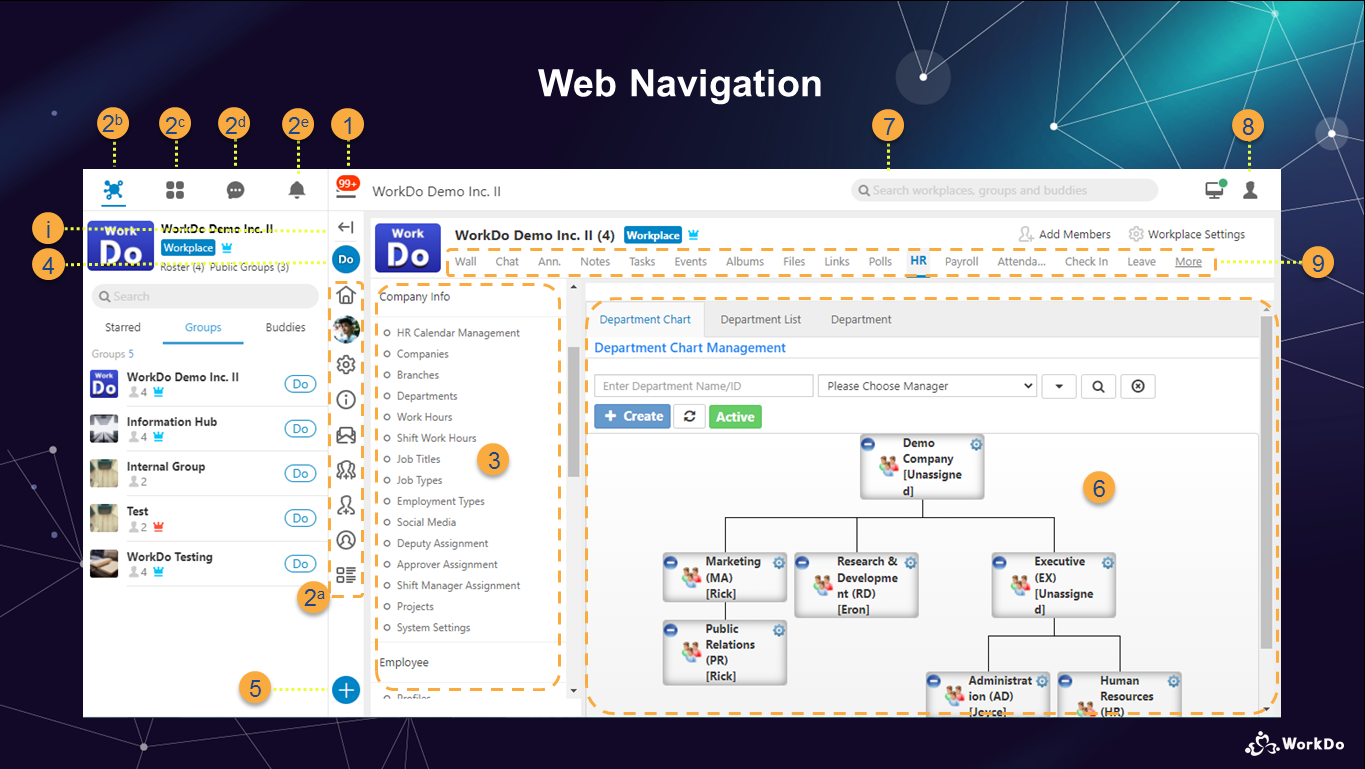
Task: Open the gear icon on Marketing node
Action: click(x=779, y=563)
